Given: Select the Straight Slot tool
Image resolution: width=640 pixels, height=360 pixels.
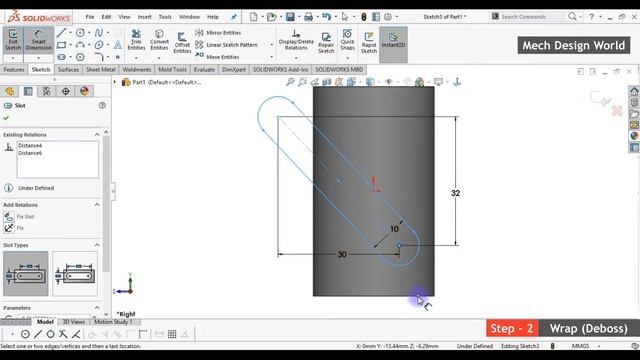Looking at the screenshot, I should coord(62,57).
